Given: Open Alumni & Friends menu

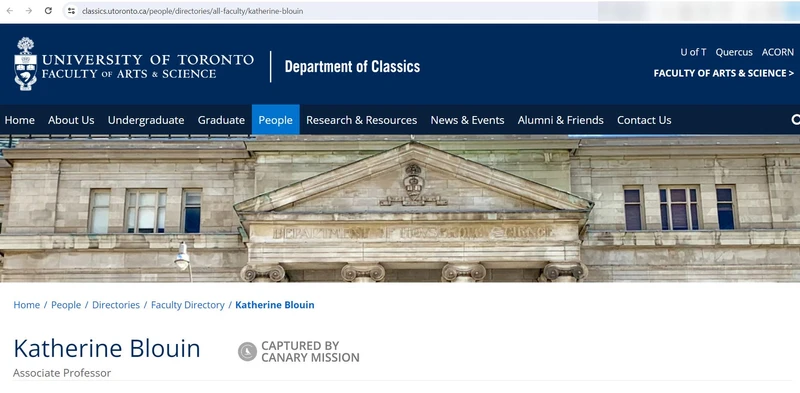Looking at the screenshot, I should [x=561, y=120].
